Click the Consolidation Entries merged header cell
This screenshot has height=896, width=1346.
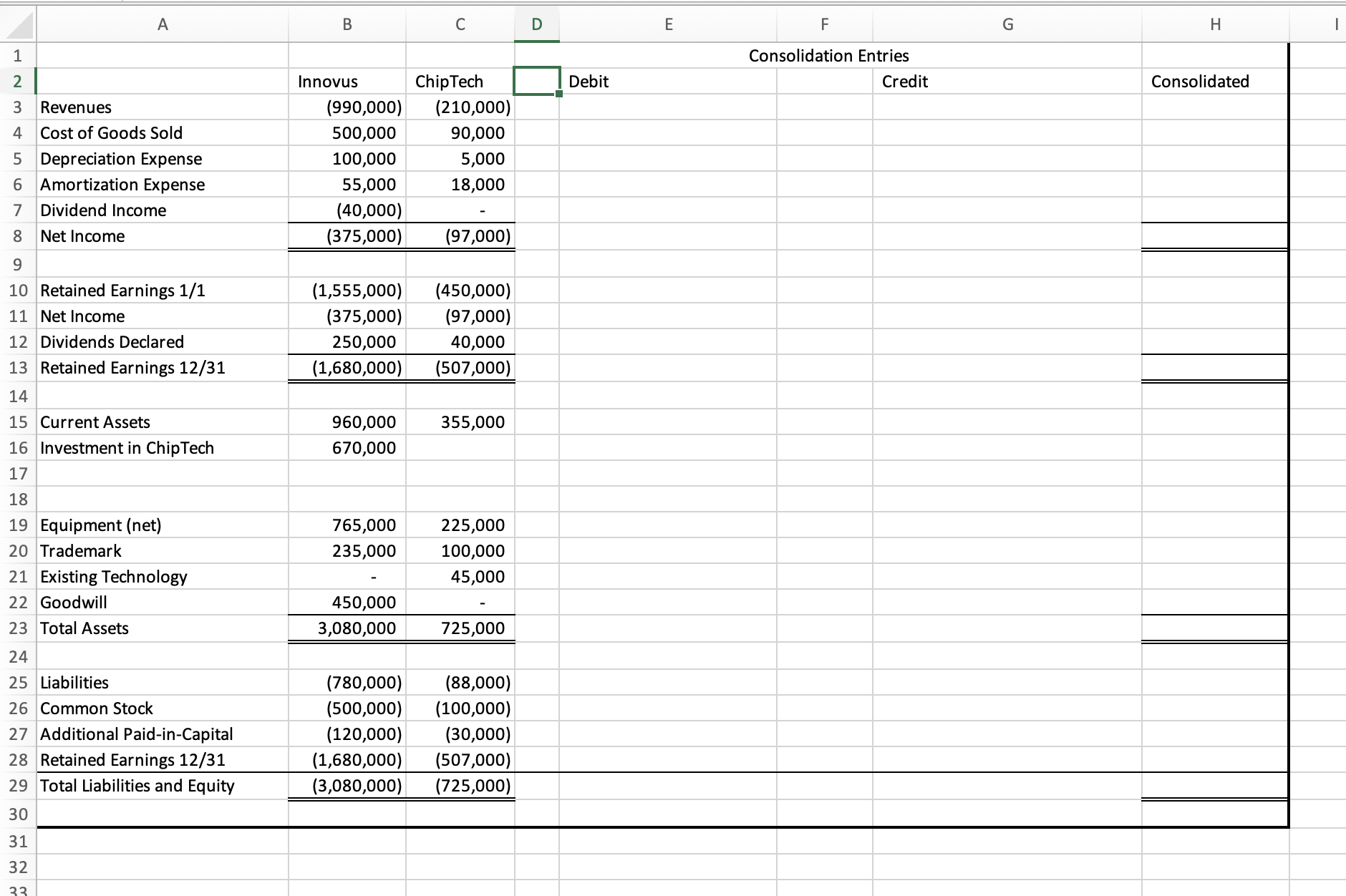tap(828, 55)
